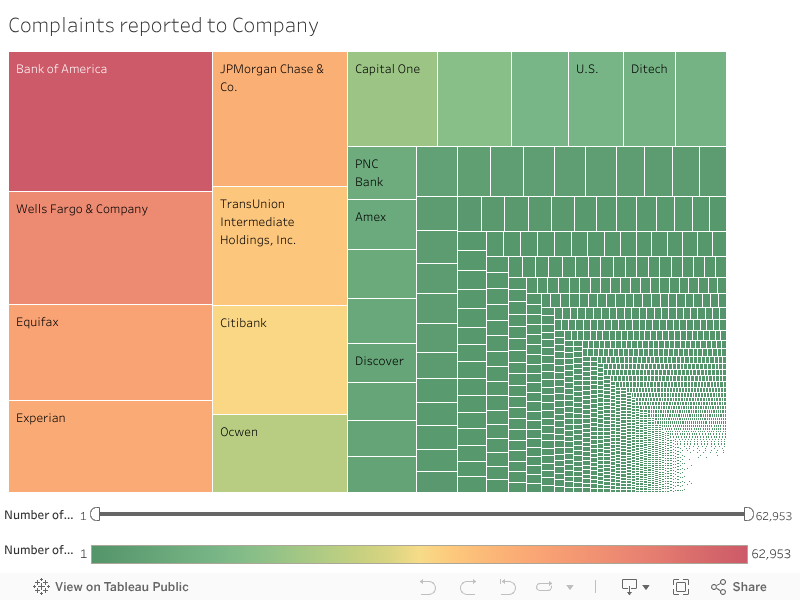Select the Citibank tile

coord(277,356)
